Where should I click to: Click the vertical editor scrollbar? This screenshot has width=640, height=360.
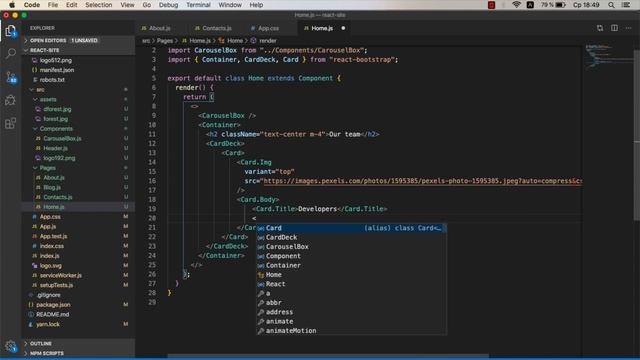pyautogui.click(x=636, y=135)
